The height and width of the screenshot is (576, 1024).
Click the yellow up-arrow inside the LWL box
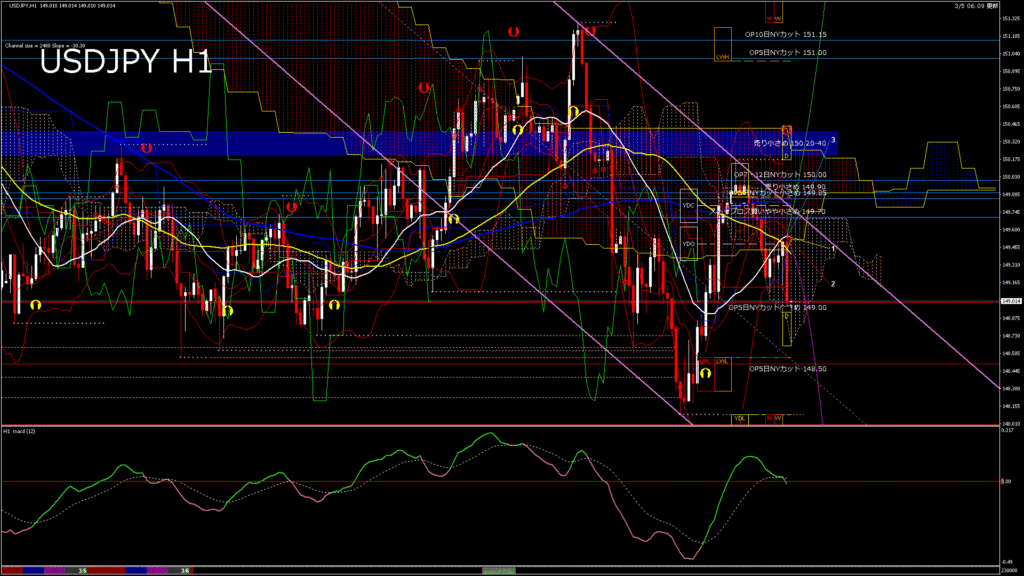click(x=705, y=373)
